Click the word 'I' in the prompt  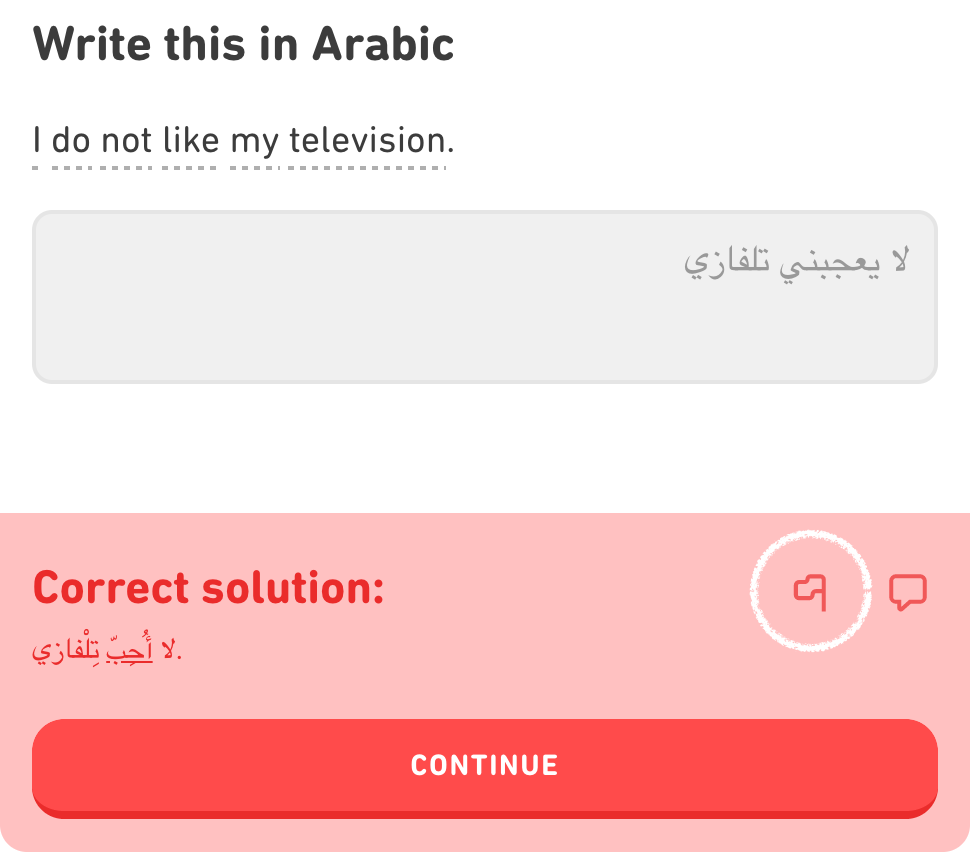point(39,140)
